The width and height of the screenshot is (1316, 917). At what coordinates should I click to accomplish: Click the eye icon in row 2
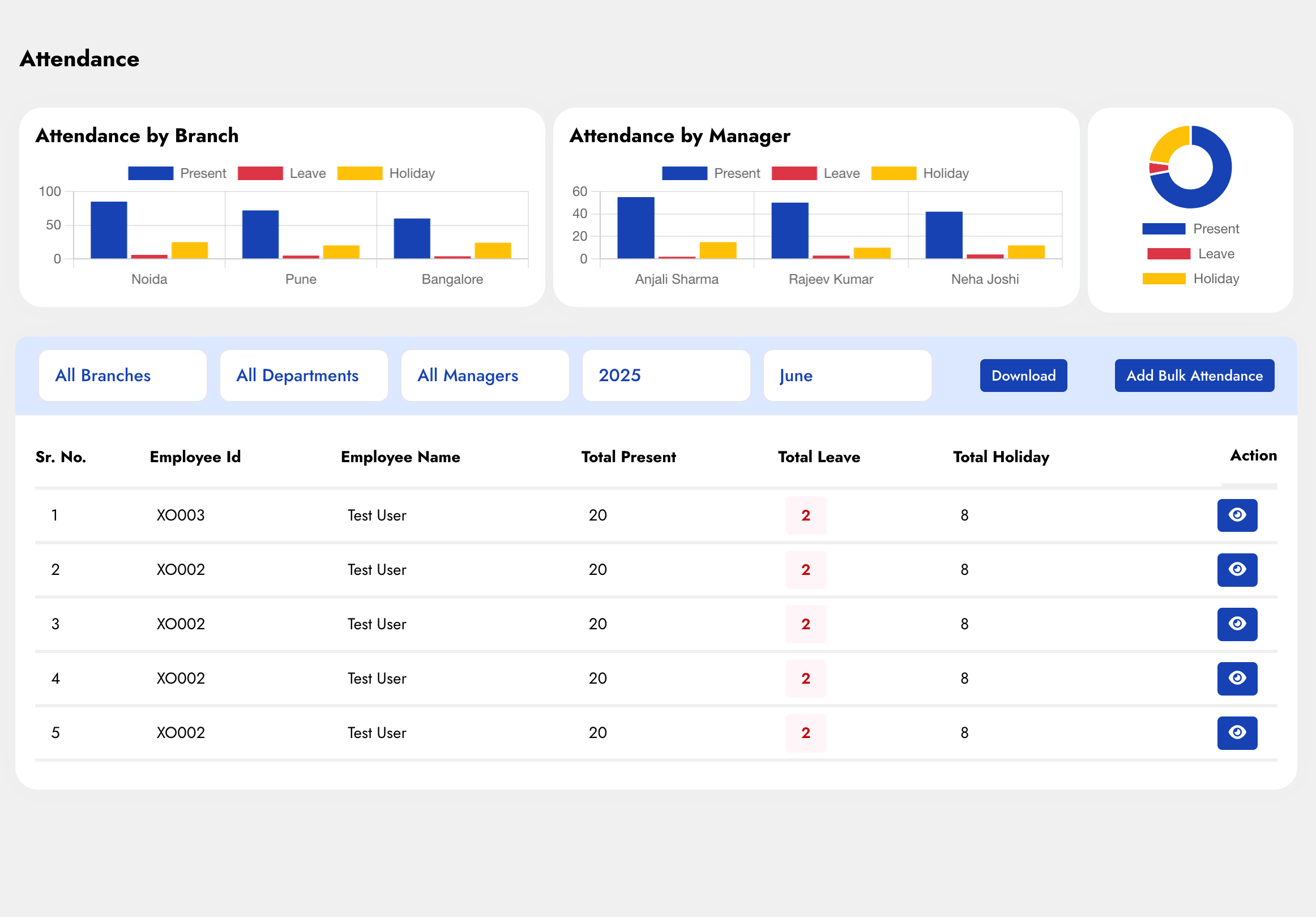[x=1237, y=569]
